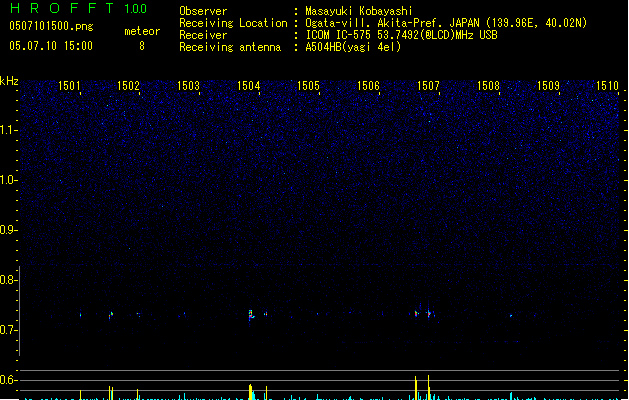Click the 'Receiver' field label
The image size is (629, 400).
203,35
